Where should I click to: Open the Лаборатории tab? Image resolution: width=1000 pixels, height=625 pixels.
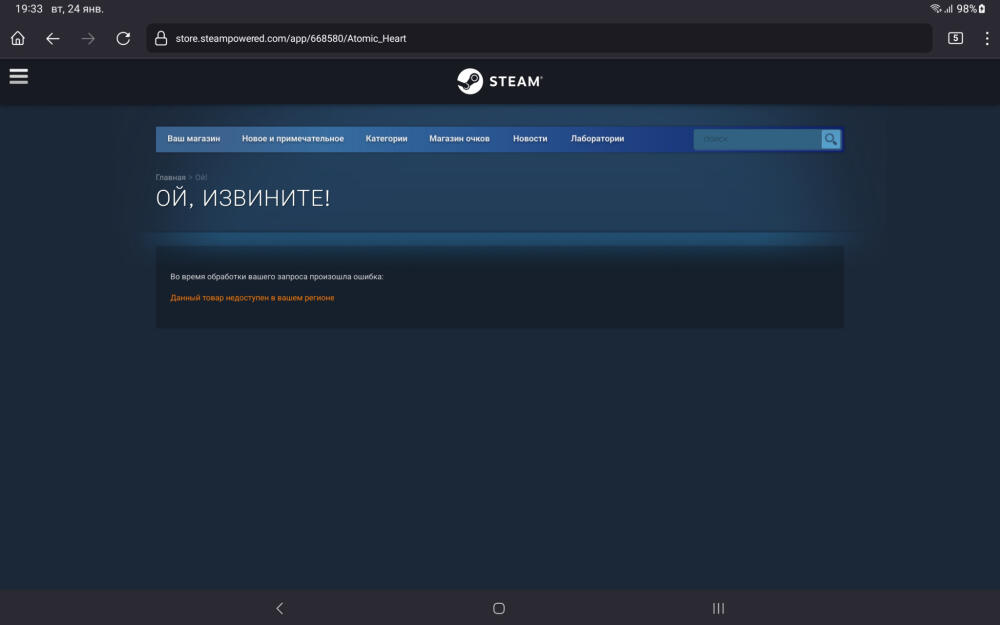point(597,138)
